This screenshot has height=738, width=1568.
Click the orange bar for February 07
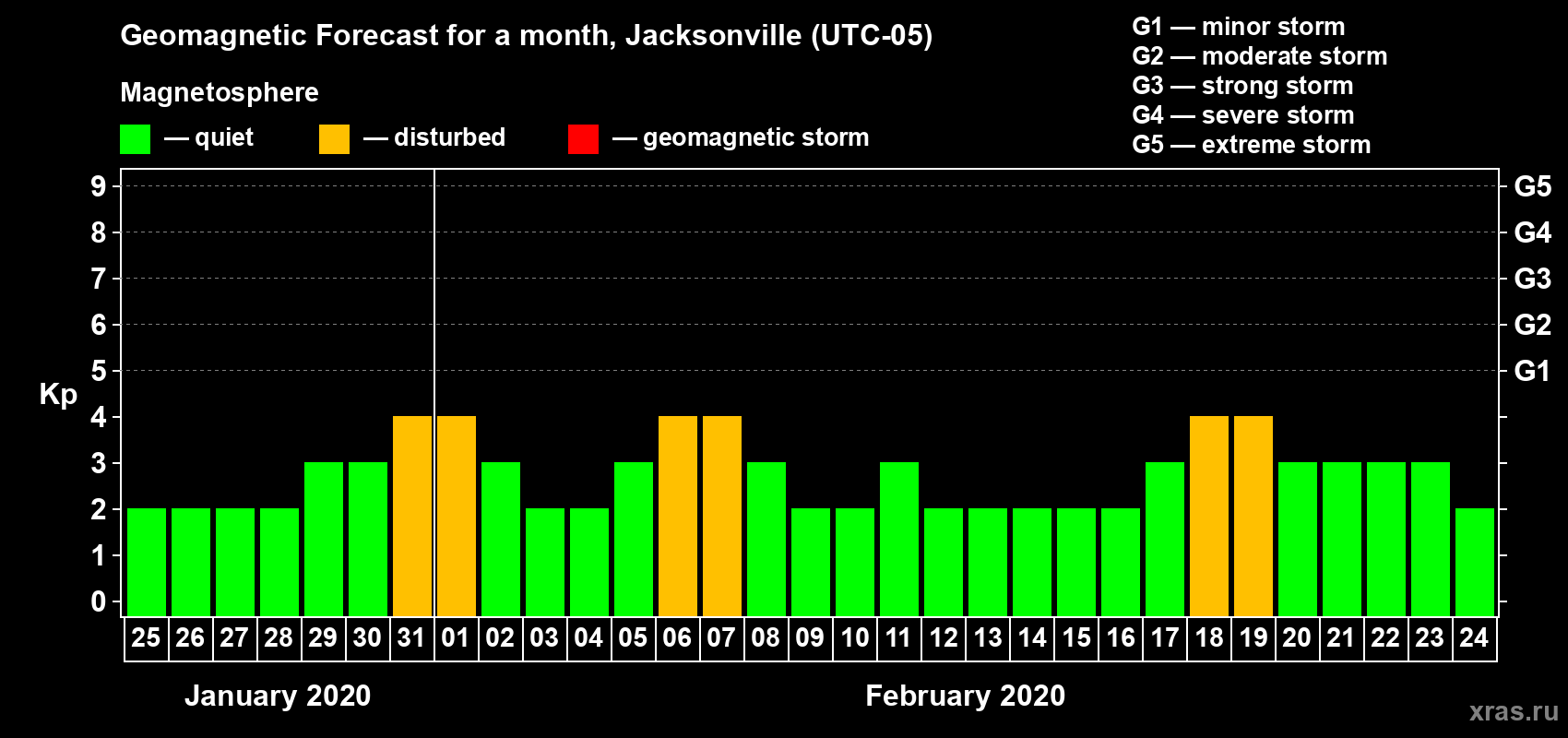coord(722,516)
